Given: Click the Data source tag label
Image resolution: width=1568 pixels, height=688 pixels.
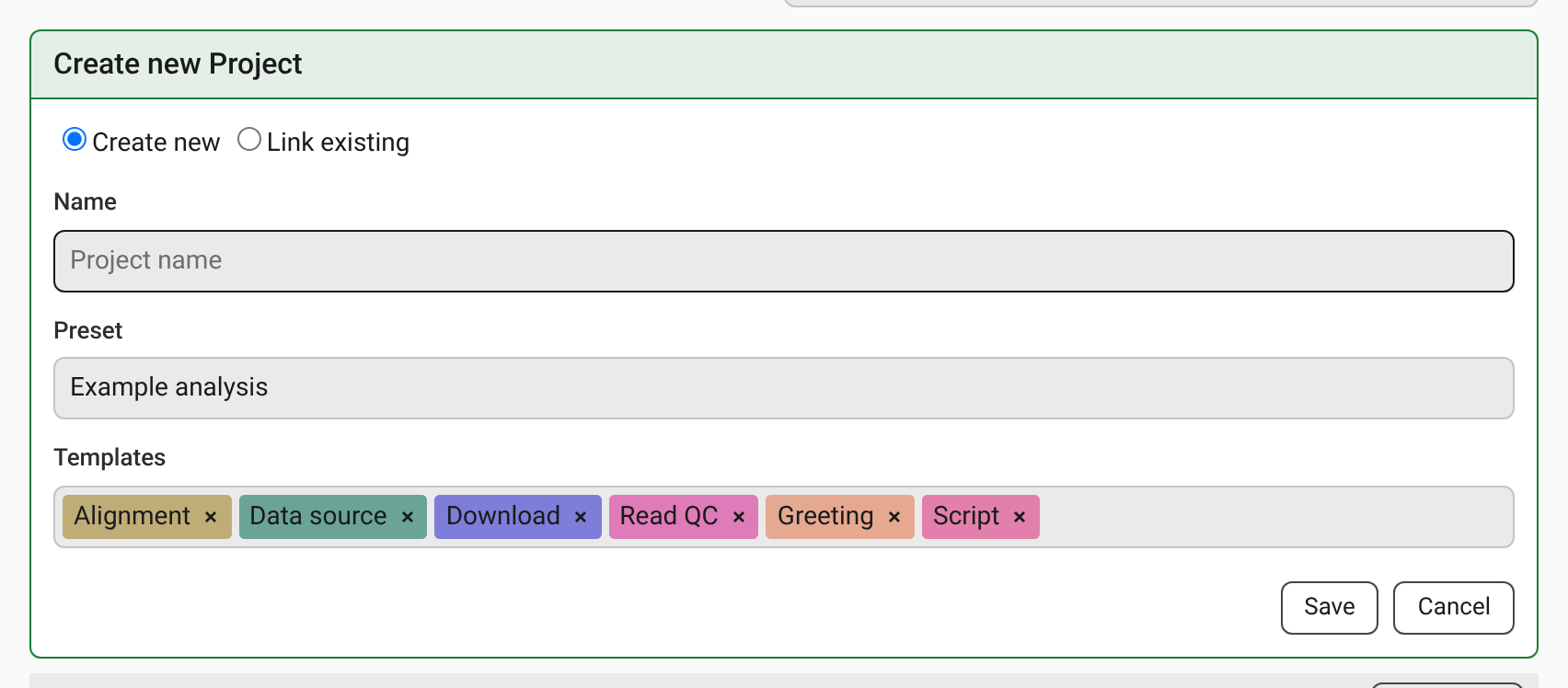Looking at the screenshot, I should point(318,516).
